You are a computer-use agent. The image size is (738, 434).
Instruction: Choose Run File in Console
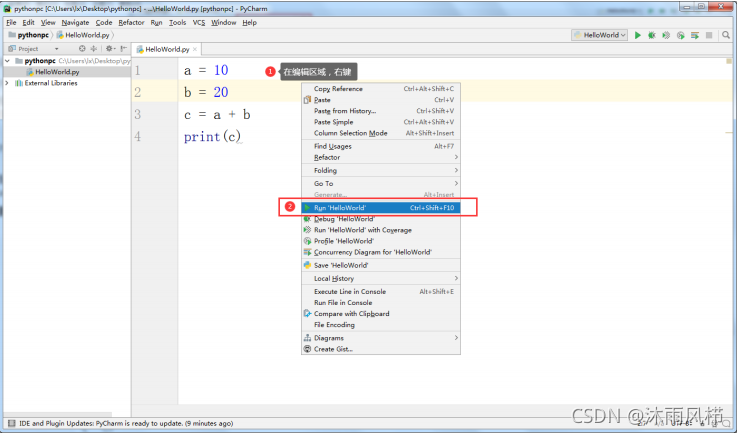click(381, 303)
